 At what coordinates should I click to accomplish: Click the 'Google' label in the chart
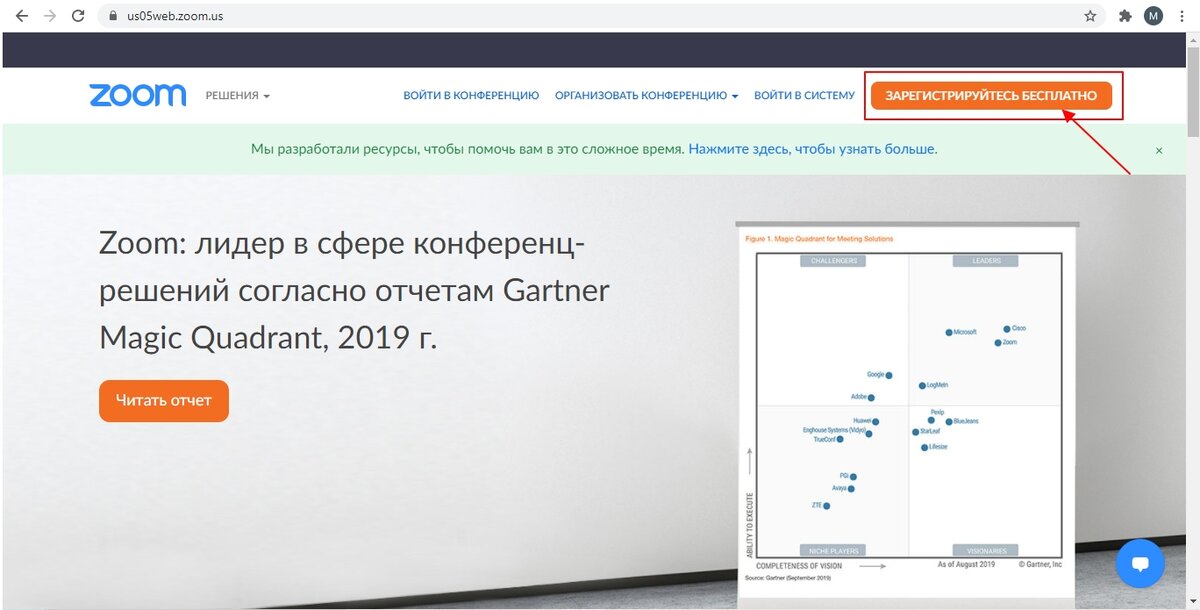tap(875, 374)
